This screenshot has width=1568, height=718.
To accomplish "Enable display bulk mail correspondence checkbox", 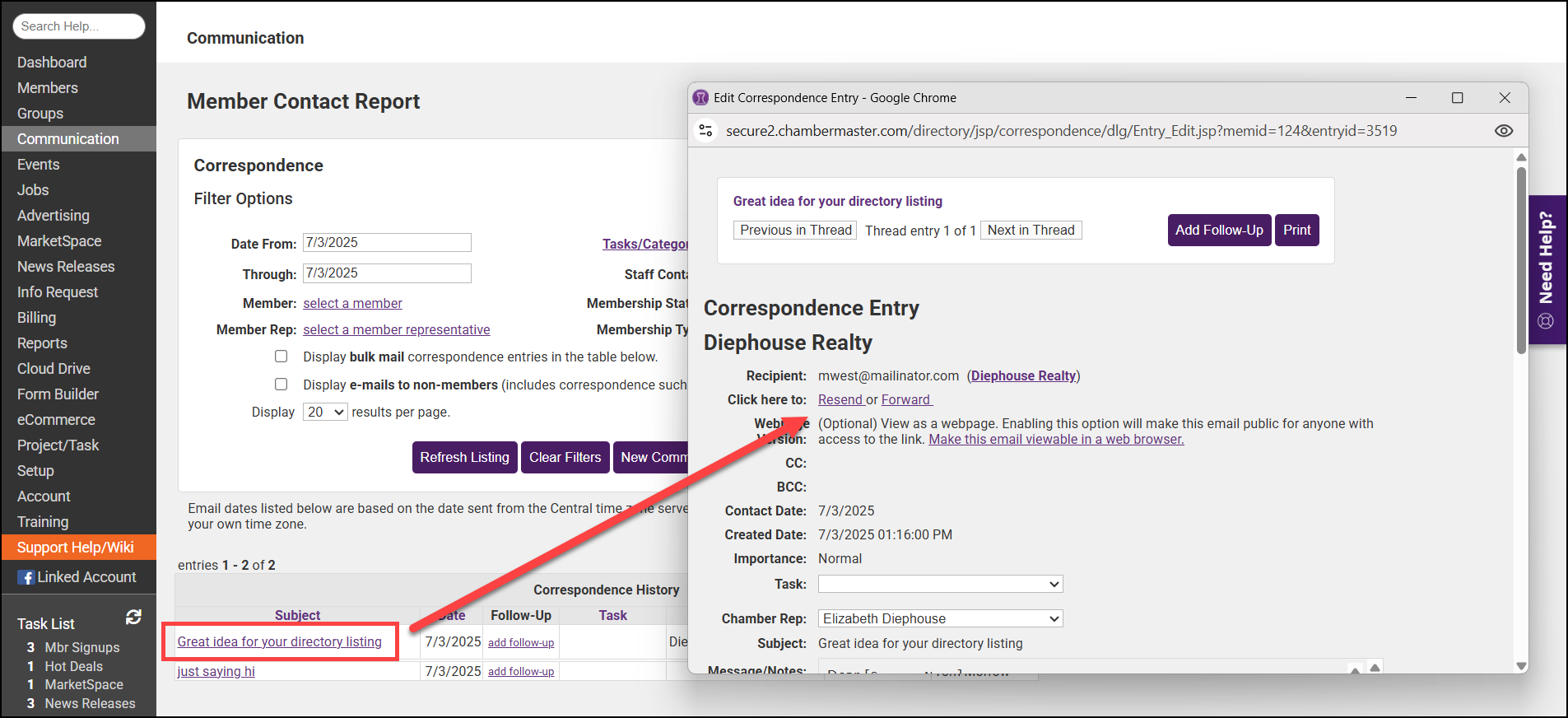I will click(281, 357).
